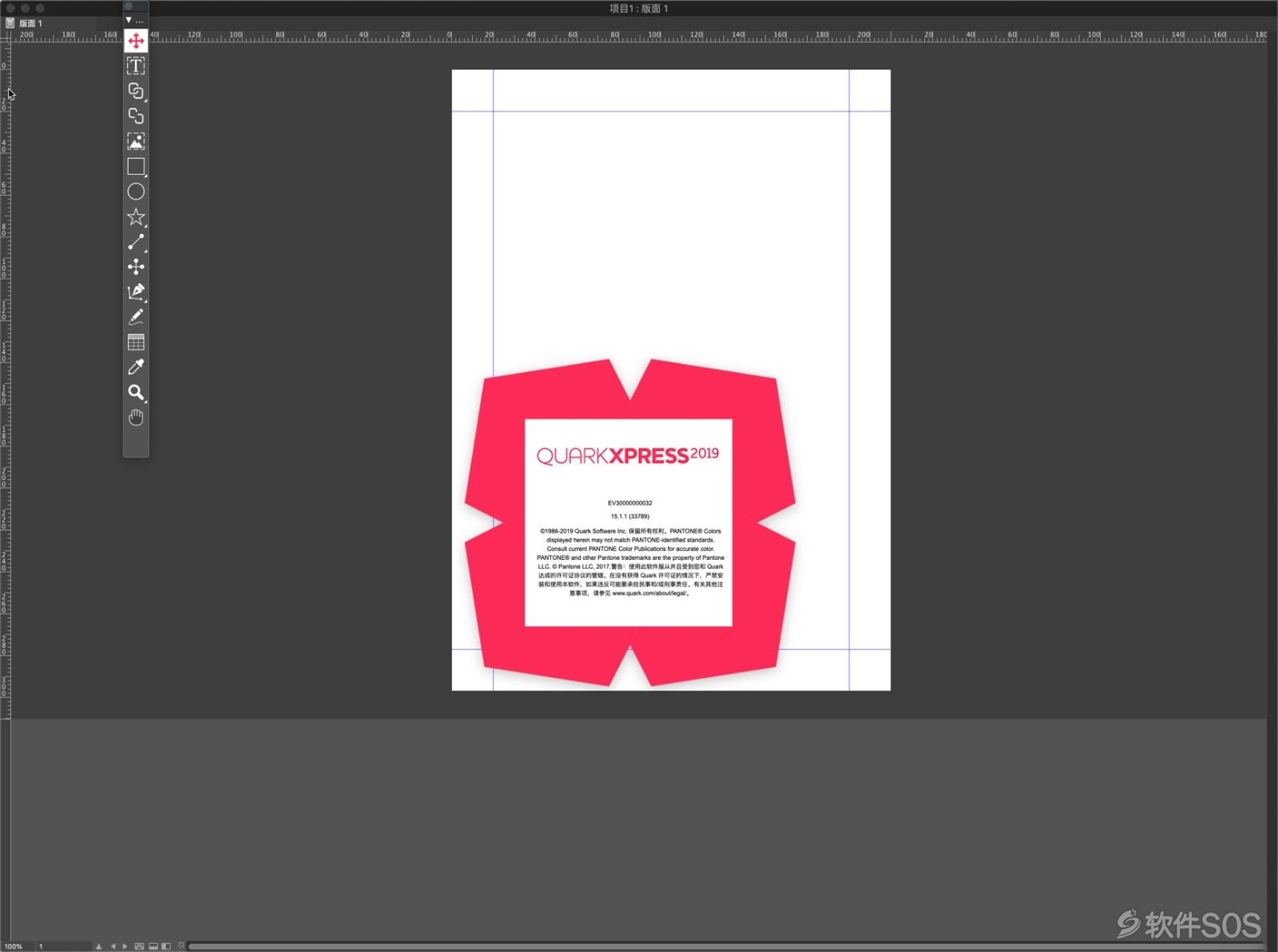Select the Text Unlinking tool
This screenshot has width=1278, height=952.
click(x=136, y=116)
